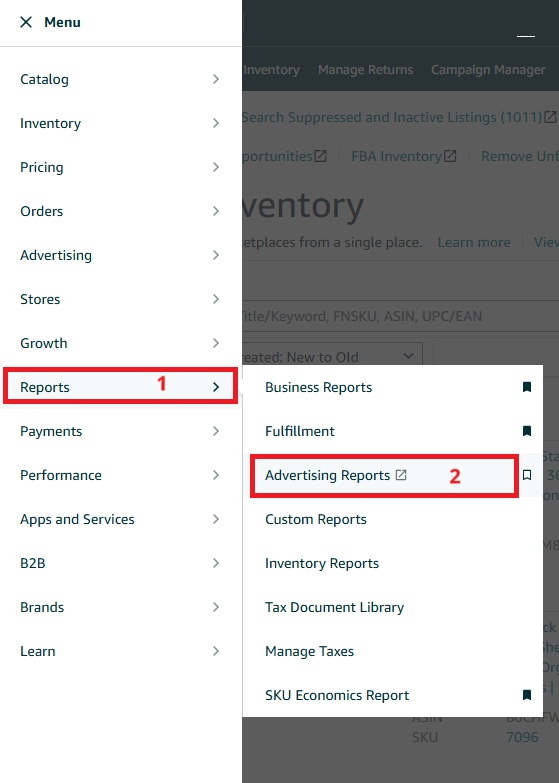Open Manage Taxes from submenu
Screen dimensions: 559x783
pyautogui.click(x=309, y=651)
